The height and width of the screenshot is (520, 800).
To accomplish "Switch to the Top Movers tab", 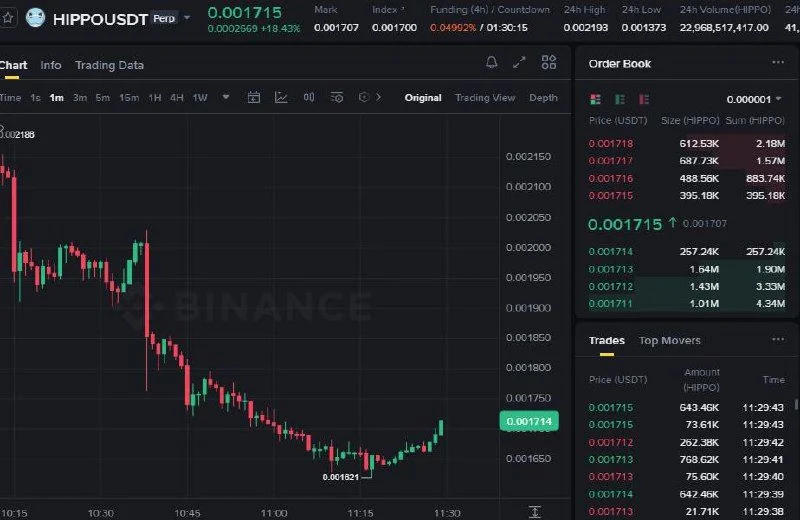I will point(669,340).
